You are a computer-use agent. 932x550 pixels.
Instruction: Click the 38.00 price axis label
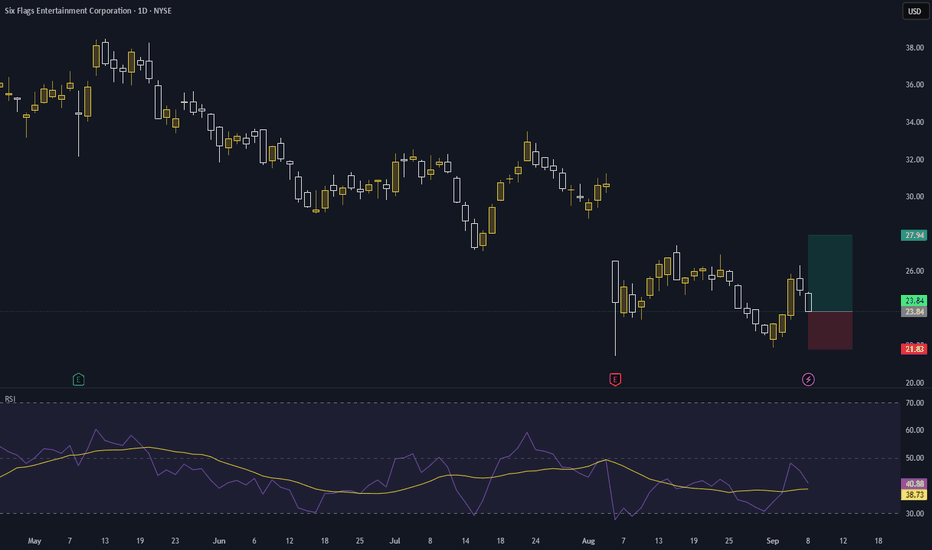[x=914, y=48]
